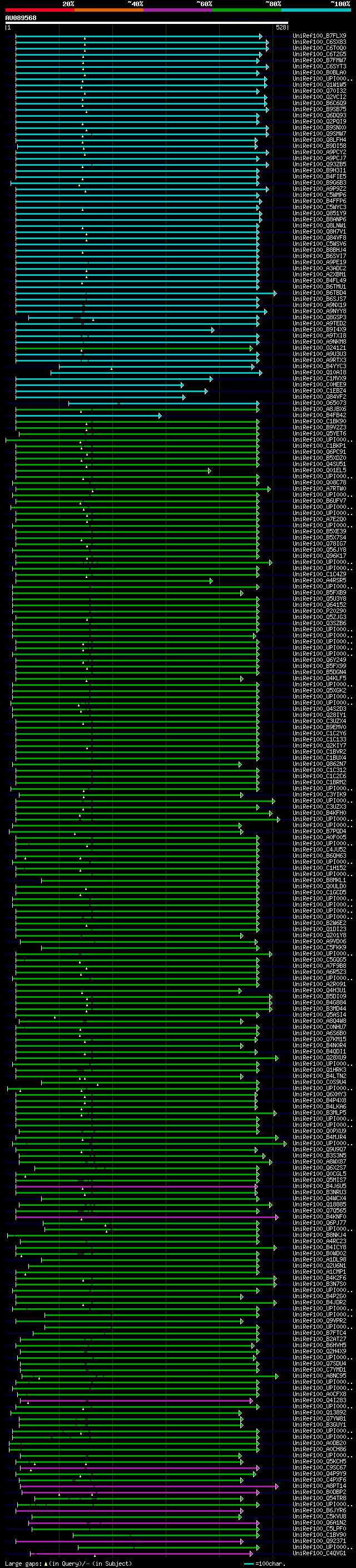Select hit UniRef100_C6T0Q0
This screenshot has width=356, height=1568.
click(x=319, y=48)
